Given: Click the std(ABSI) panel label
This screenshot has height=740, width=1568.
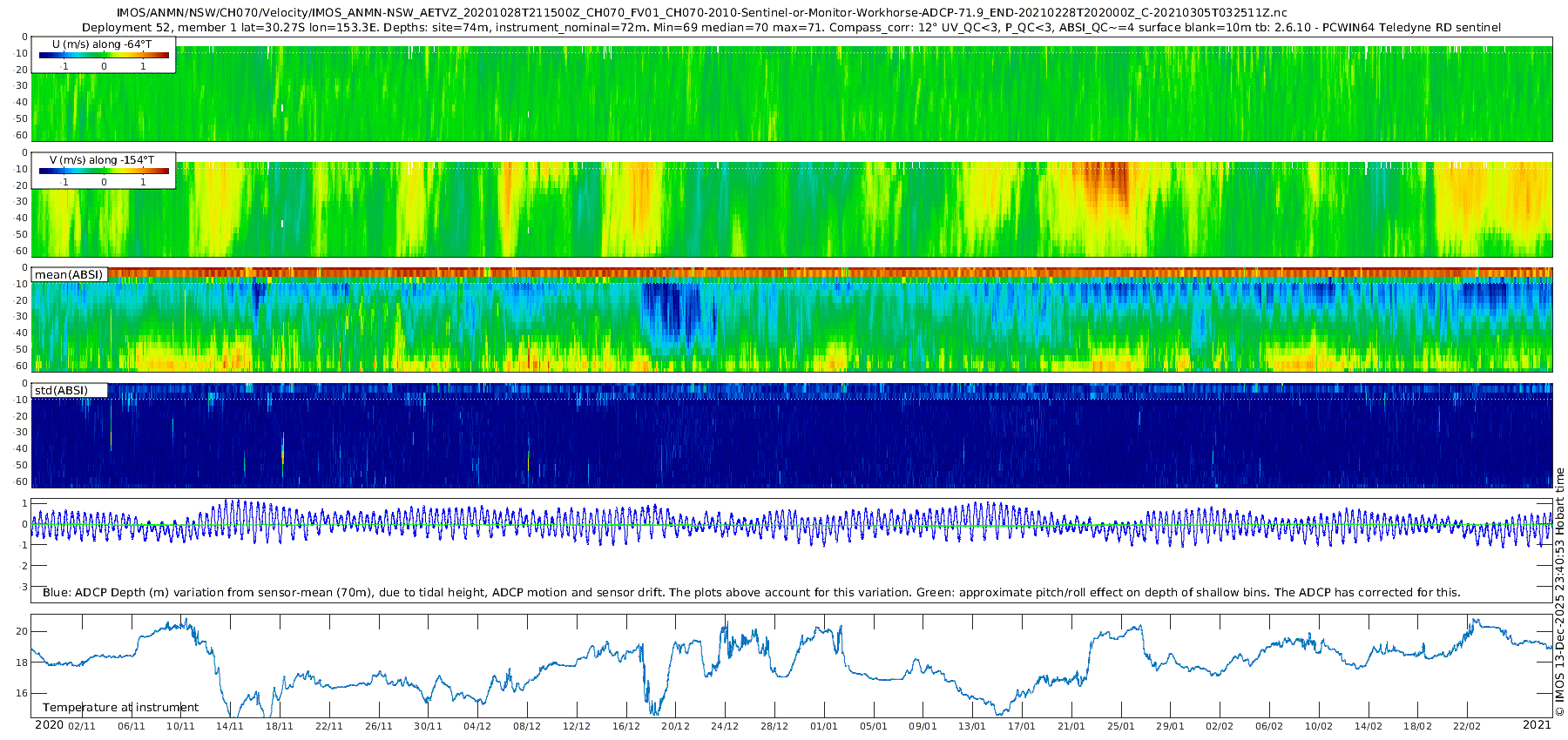Looking at the screenshot, I should tap(61, 390).
